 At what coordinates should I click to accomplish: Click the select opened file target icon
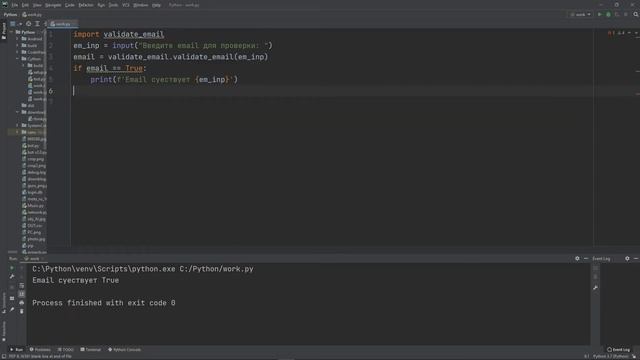click(29, 24)
